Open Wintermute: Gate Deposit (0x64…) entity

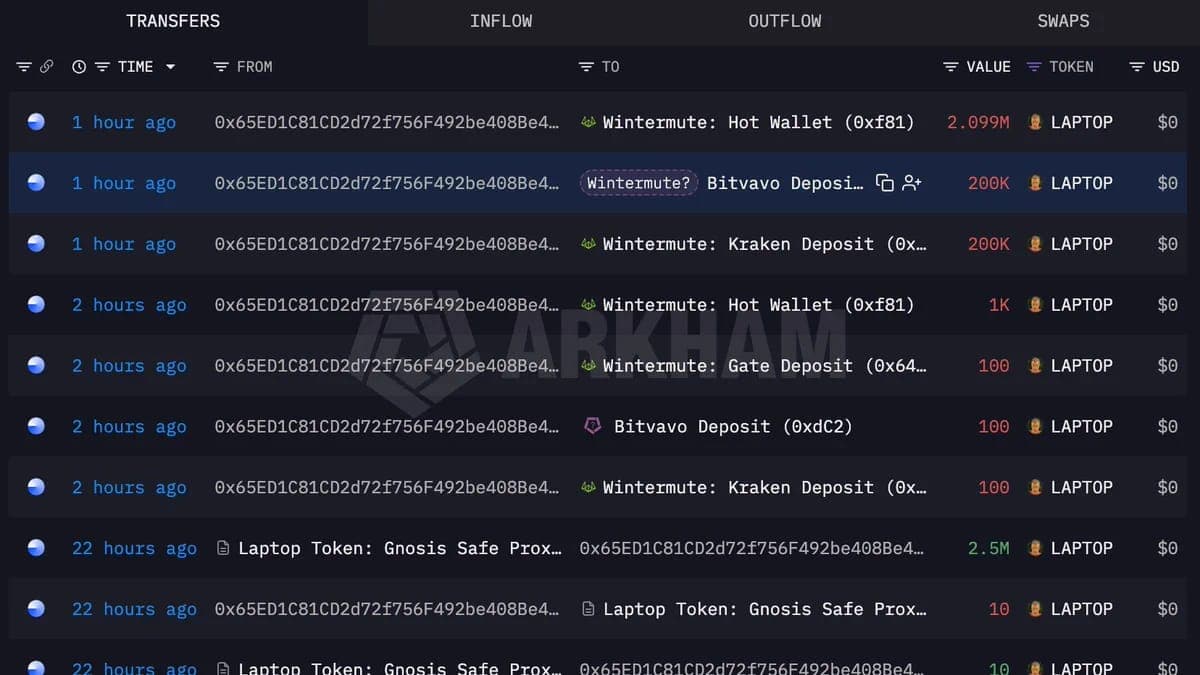coord(764,366)
